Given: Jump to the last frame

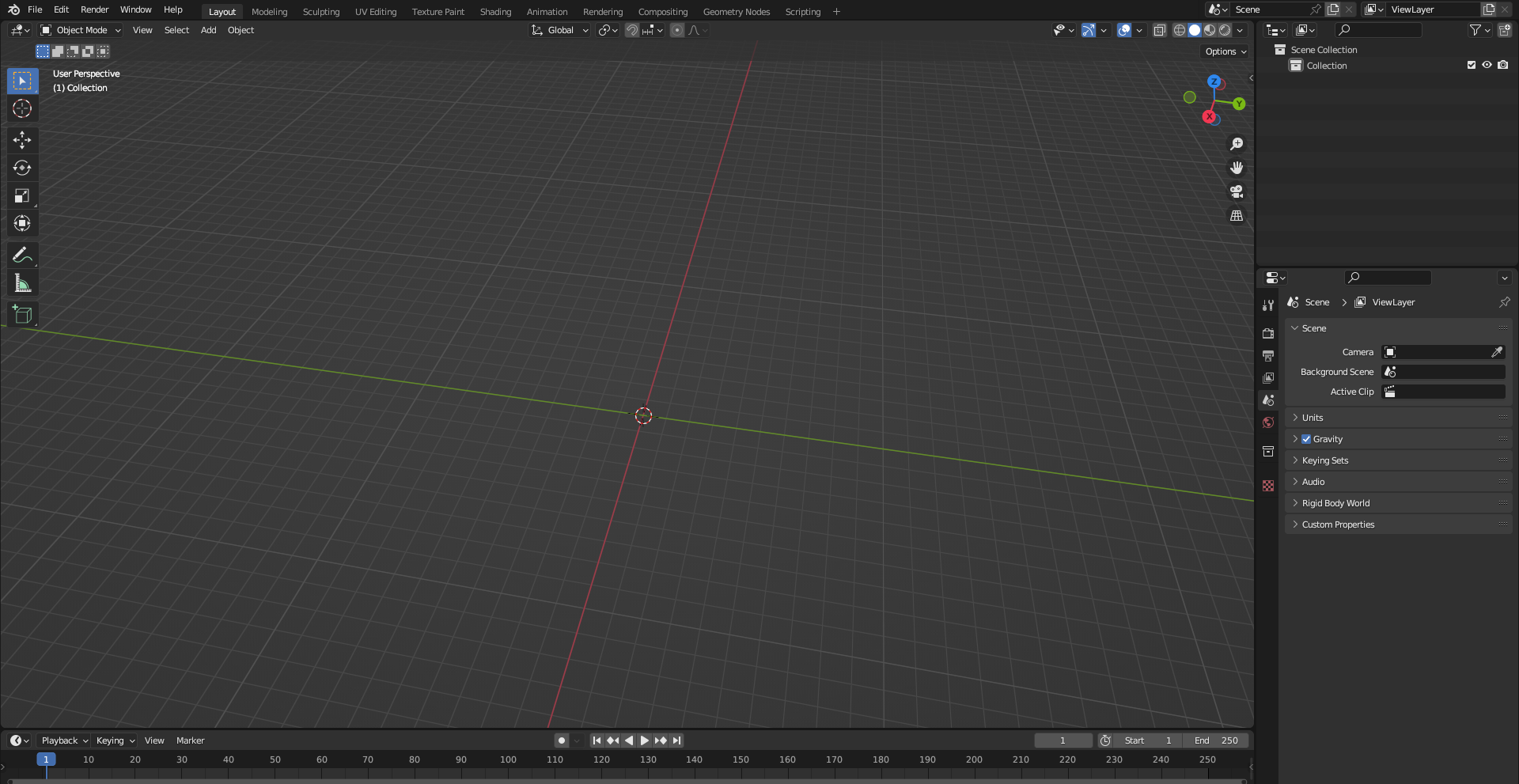Looking at the screenshot, I should pyautogui.click(x=676, y=740).
